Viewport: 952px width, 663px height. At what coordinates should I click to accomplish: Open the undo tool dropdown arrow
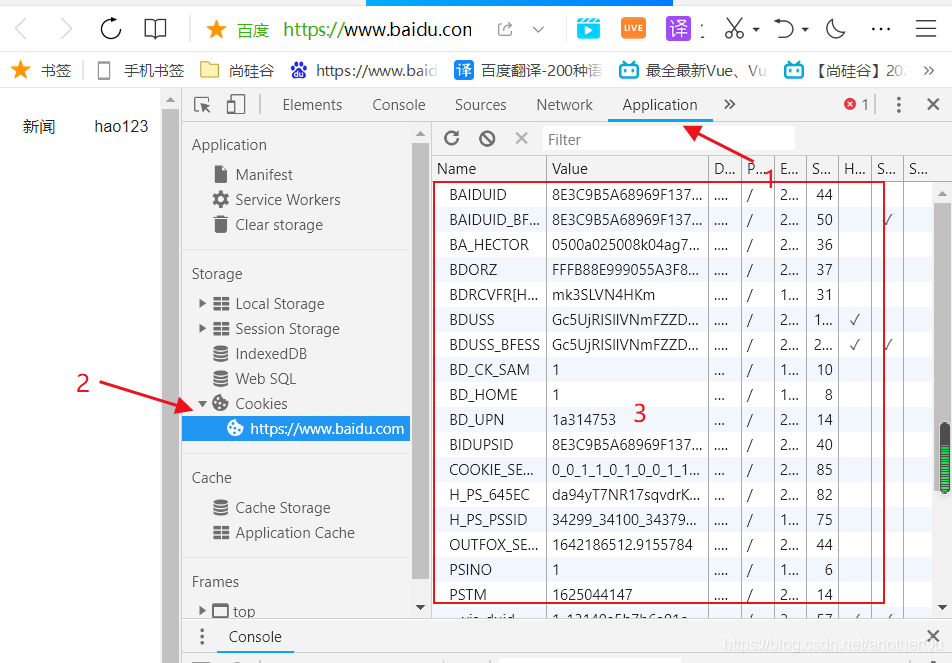[x=805, y=29]
